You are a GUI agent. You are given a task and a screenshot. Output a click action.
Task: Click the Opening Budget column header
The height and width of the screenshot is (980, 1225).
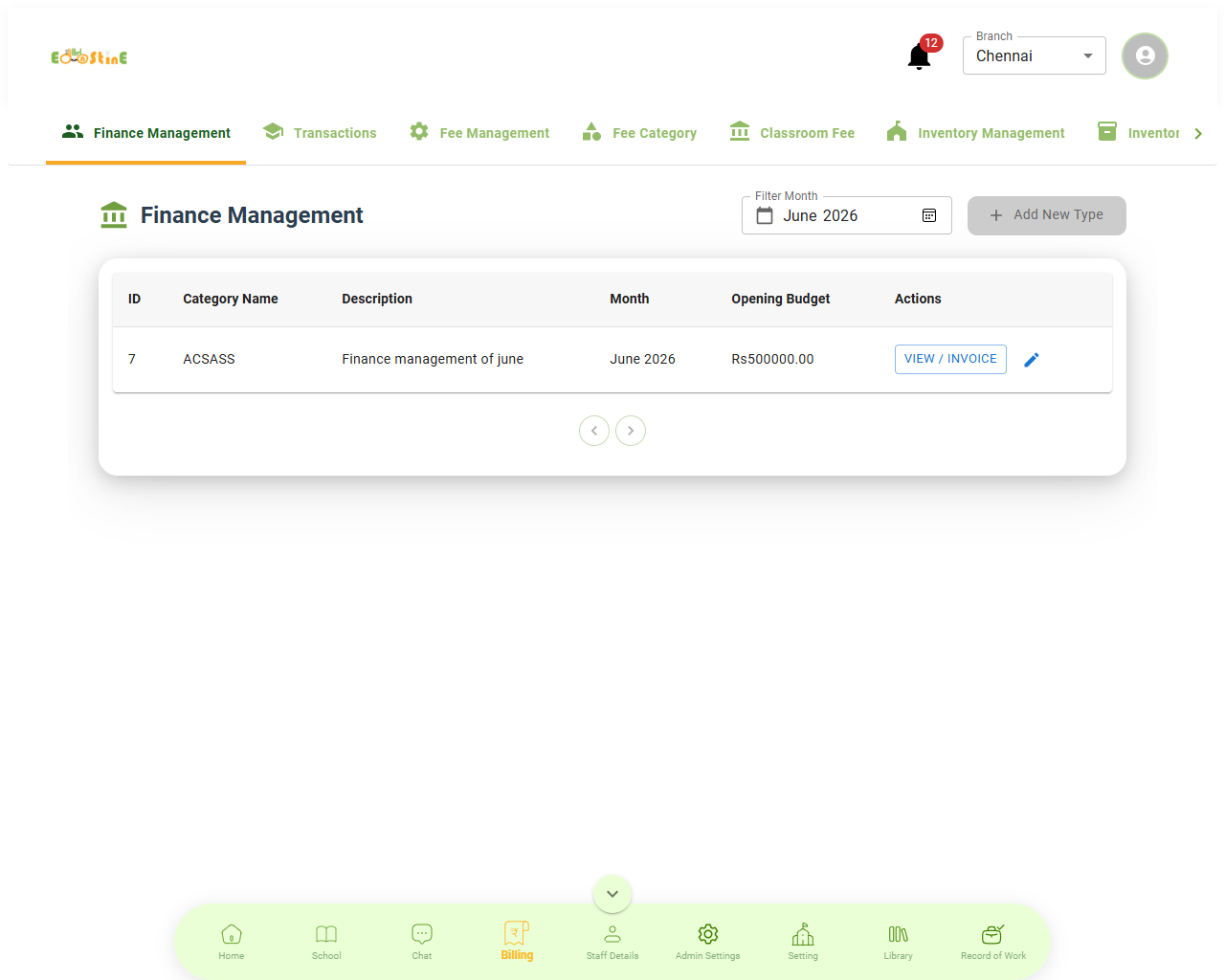[x=781, y=299]
